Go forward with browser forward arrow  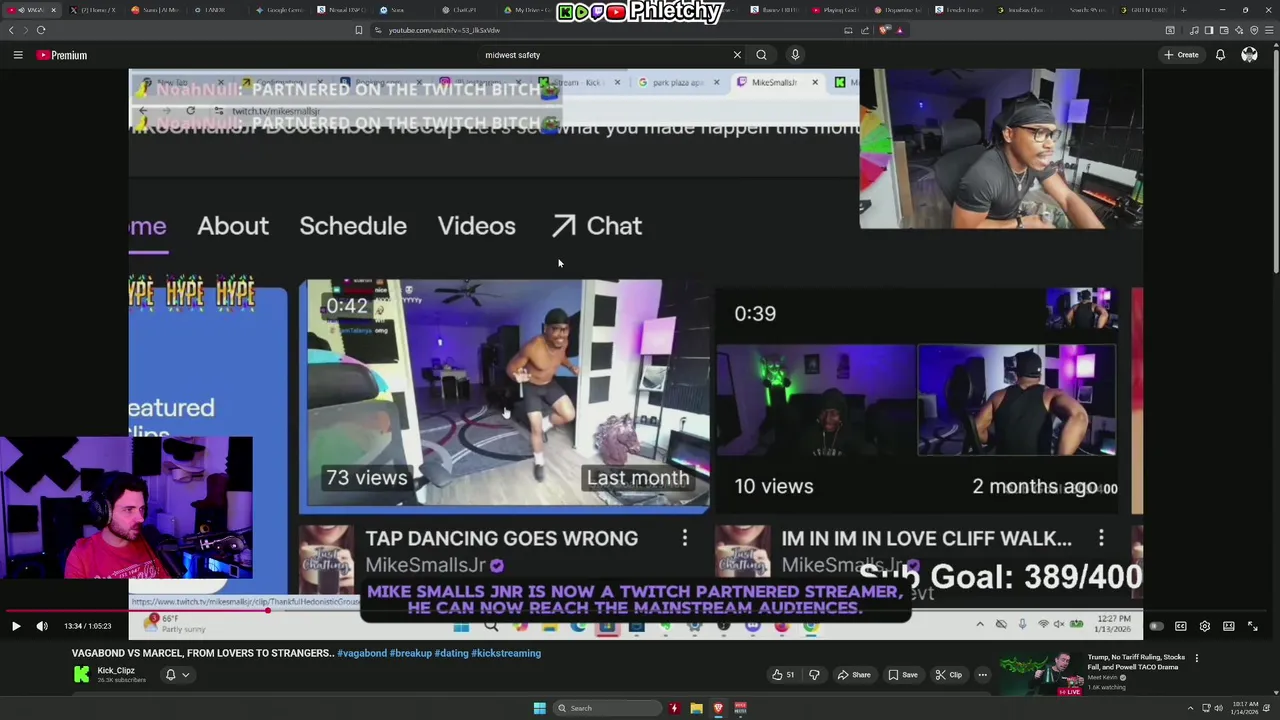pos(25,30)
